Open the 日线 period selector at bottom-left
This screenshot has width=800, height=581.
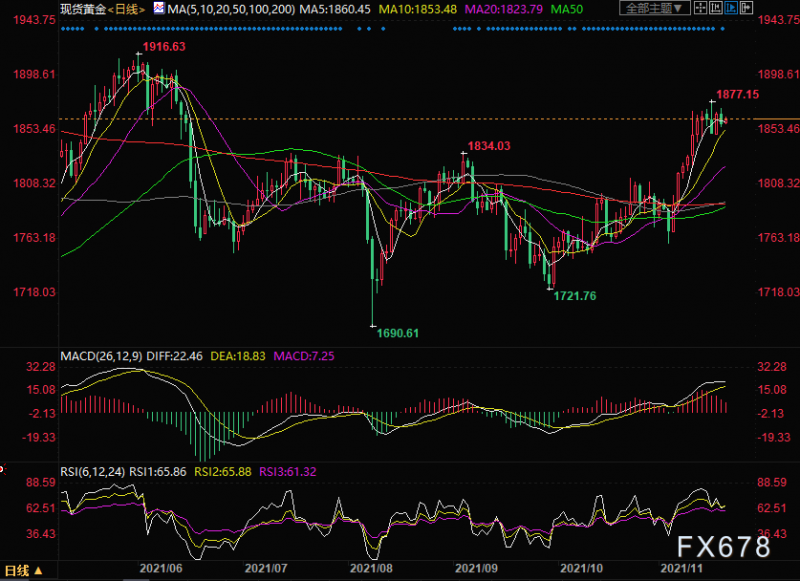[x=24, y=571]
